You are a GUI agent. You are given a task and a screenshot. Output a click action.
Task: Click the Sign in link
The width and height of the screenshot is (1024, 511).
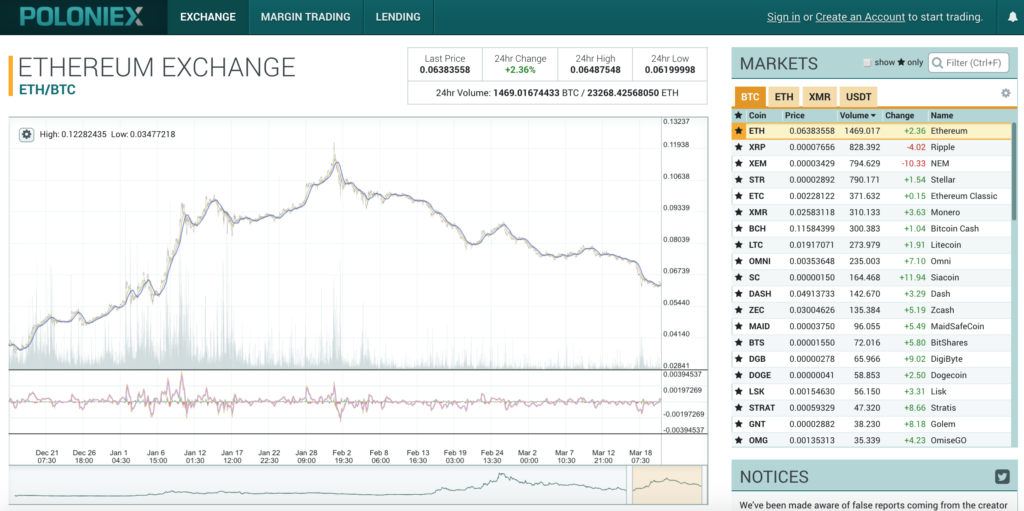point(783,17)
